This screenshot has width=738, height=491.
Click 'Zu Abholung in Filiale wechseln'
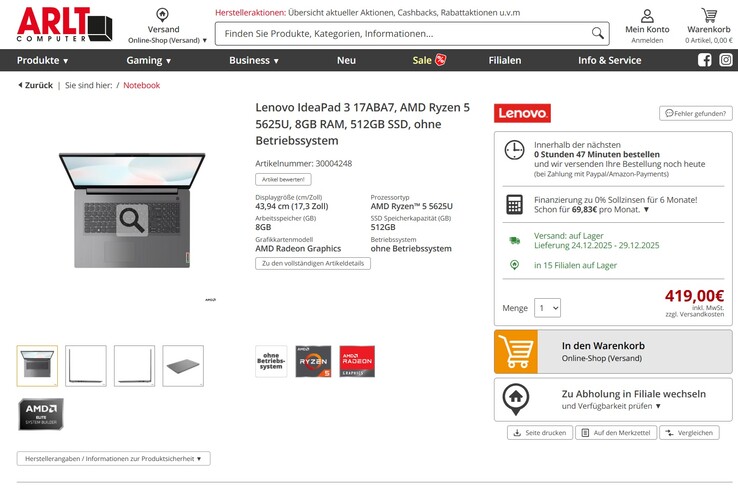coord(613,400)
